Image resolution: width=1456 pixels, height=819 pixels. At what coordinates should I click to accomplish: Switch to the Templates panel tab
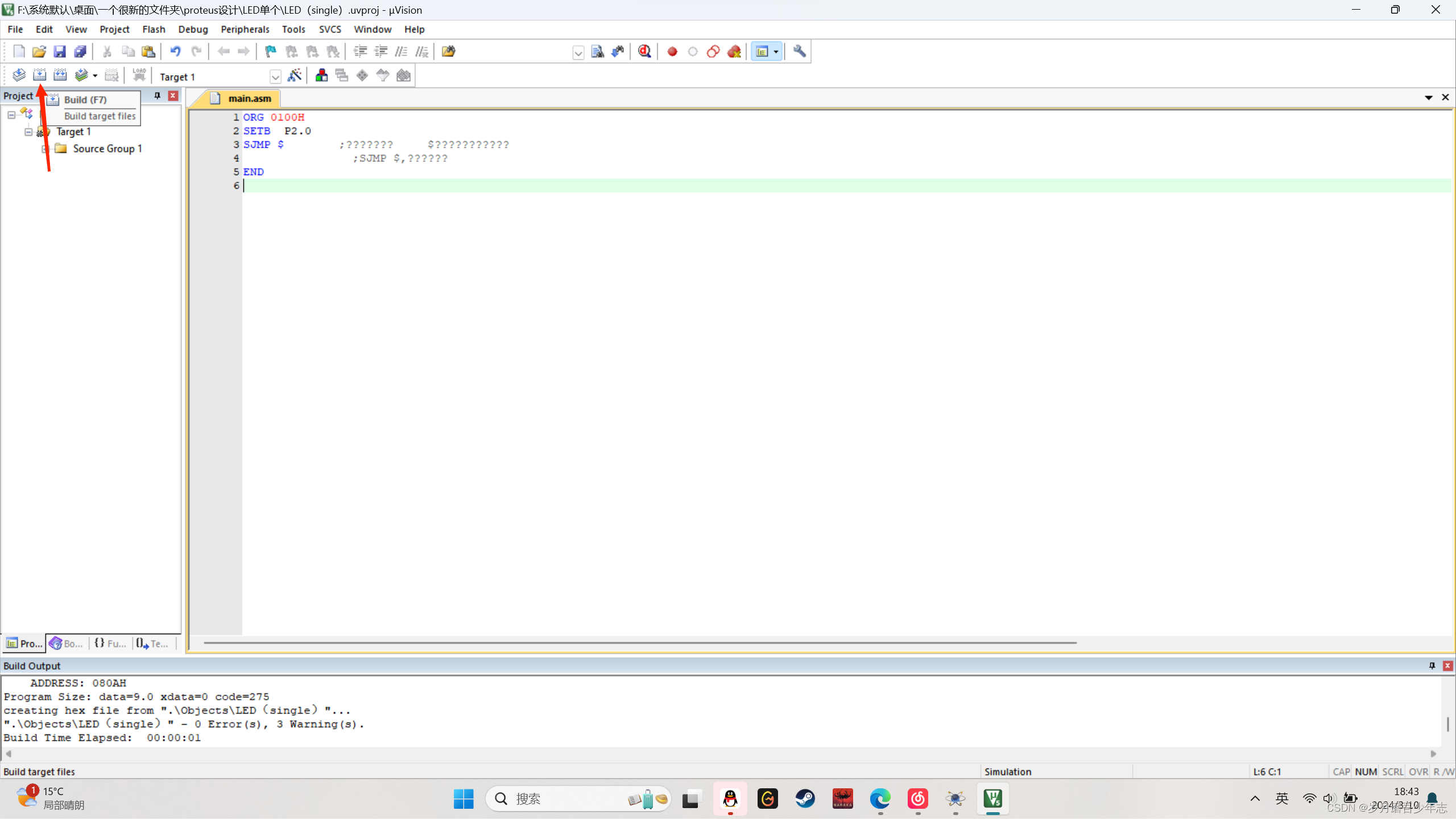pyautogui.click(x=152, y=643)
